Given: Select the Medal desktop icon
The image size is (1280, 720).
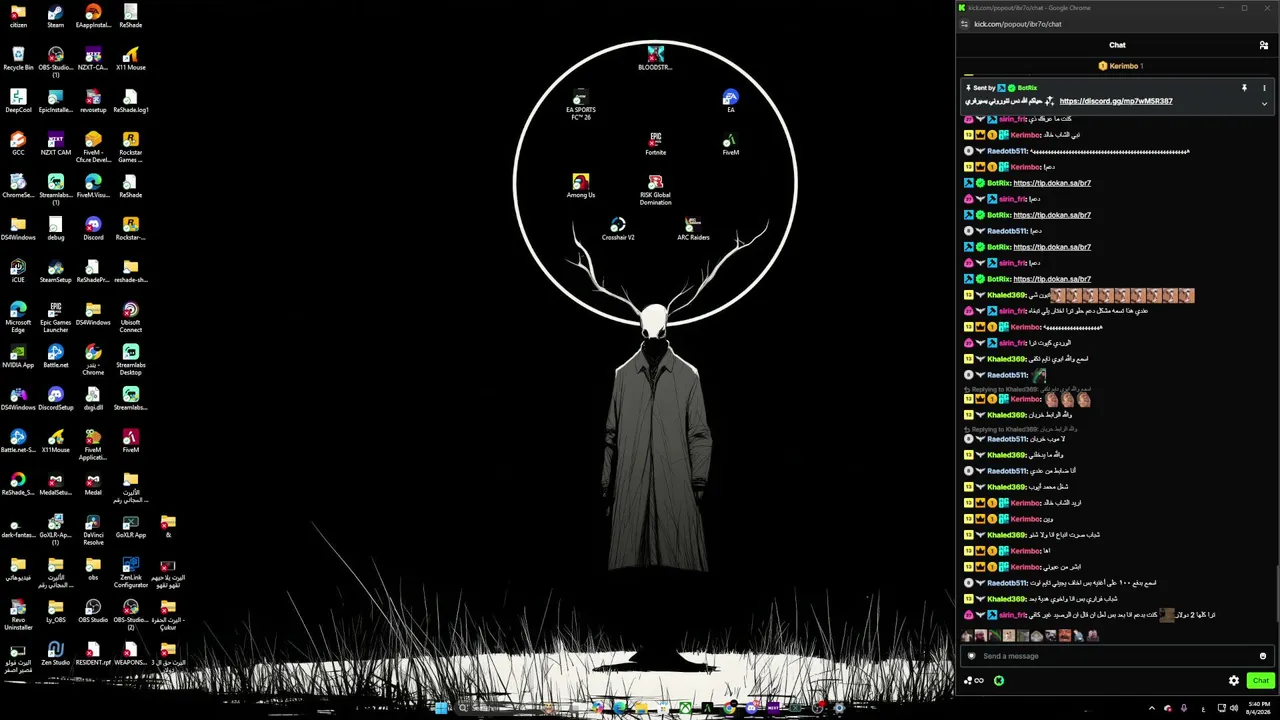Looking at the screenshot, I should (x=93, y=483).
